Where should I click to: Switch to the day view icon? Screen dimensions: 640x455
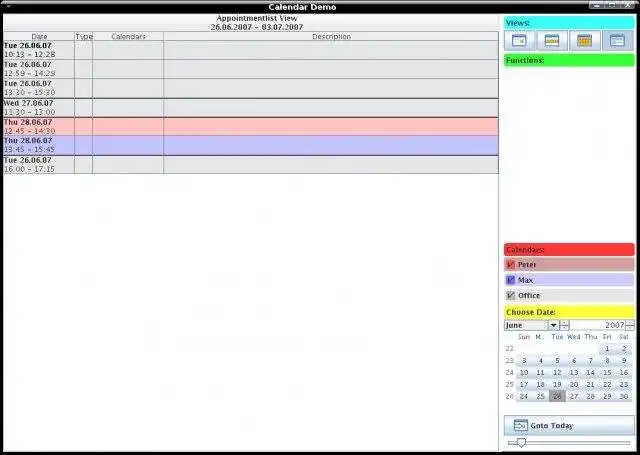[x=519, y=40]
